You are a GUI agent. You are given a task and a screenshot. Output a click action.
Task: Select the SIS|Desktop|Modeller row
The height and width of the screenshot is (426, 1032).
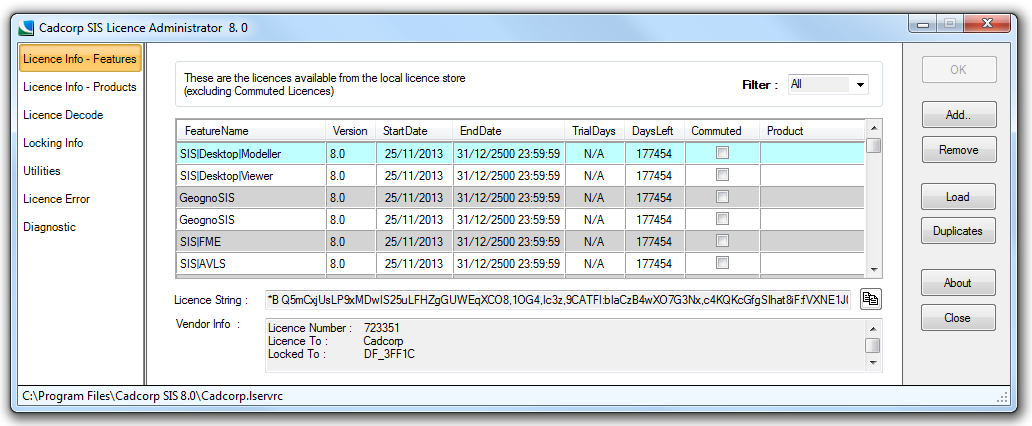[x=521, y=153]
